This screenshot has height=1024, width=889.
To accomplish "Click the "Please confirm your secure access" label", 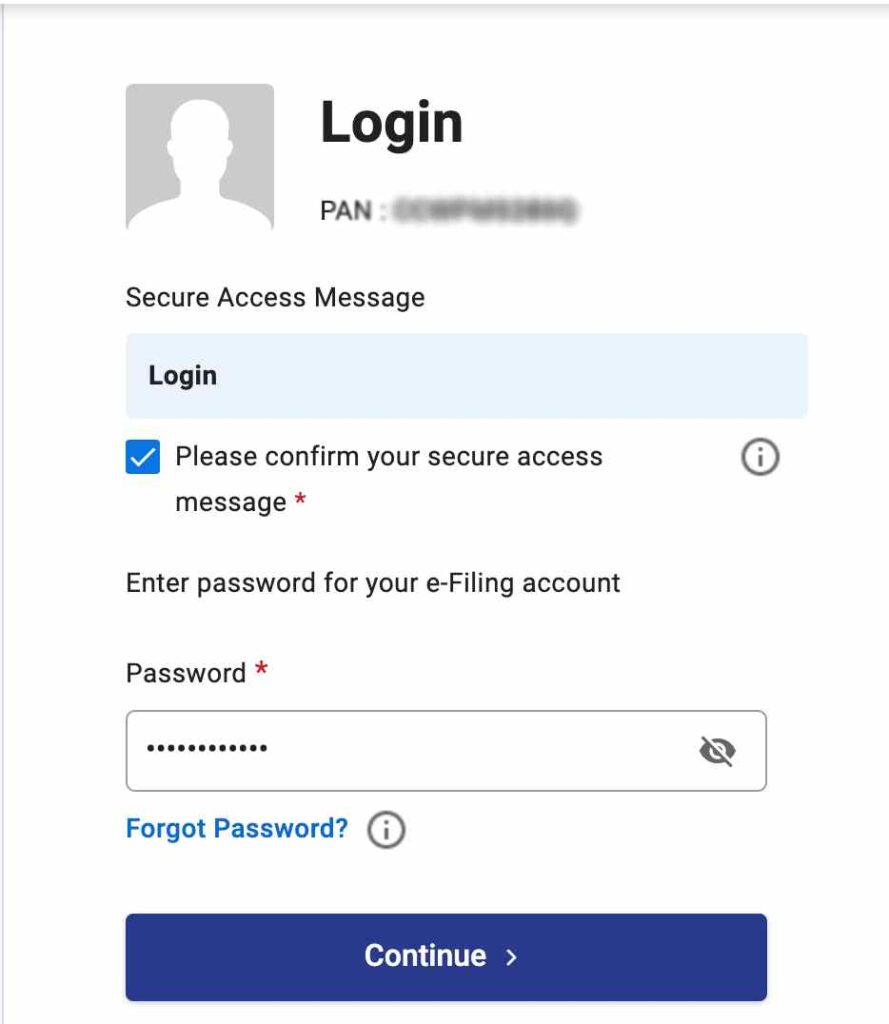I will 389,457.
